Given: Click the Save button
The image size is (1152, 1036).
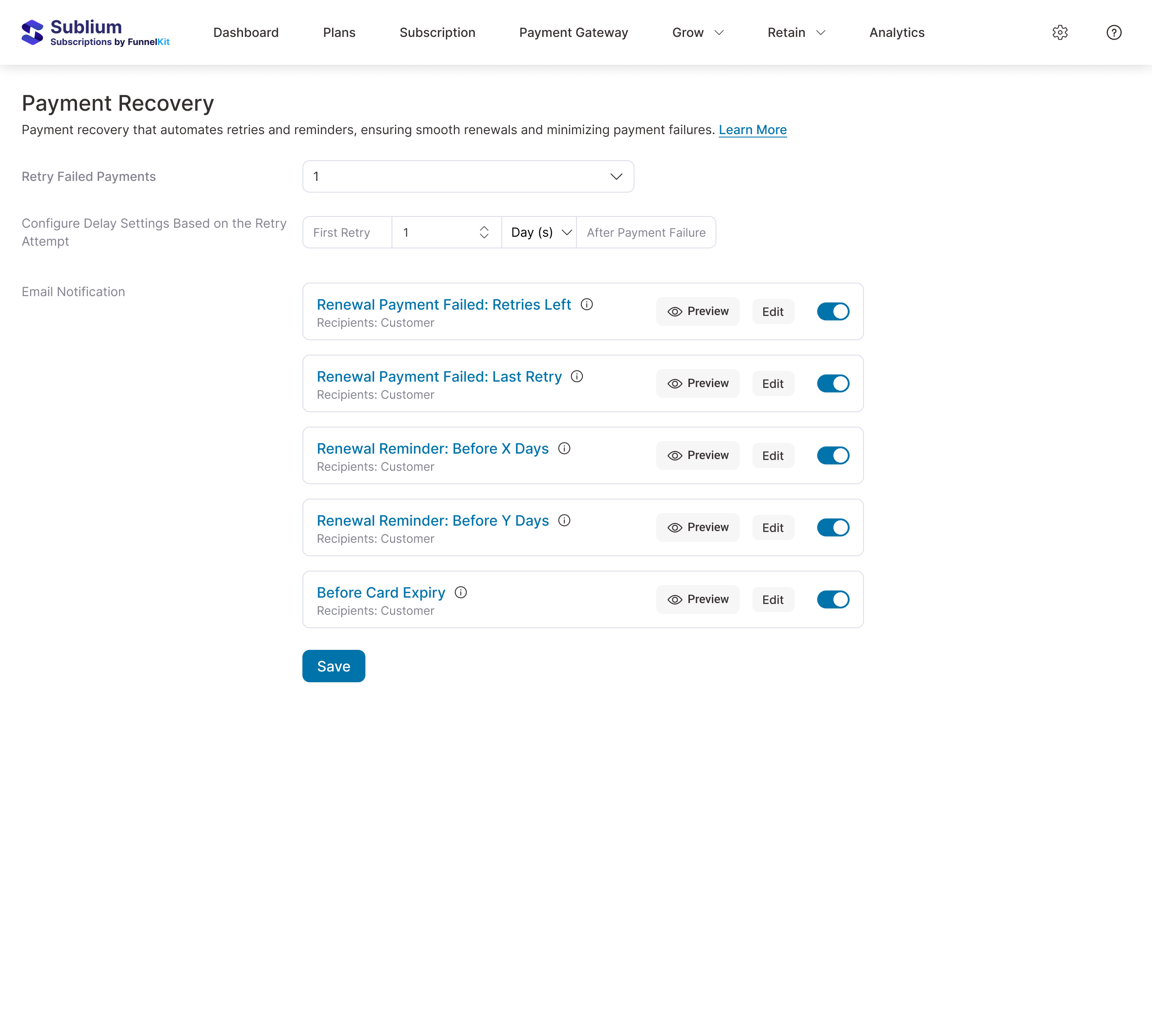Looking at the screenshot, I should tap(333, 666).
